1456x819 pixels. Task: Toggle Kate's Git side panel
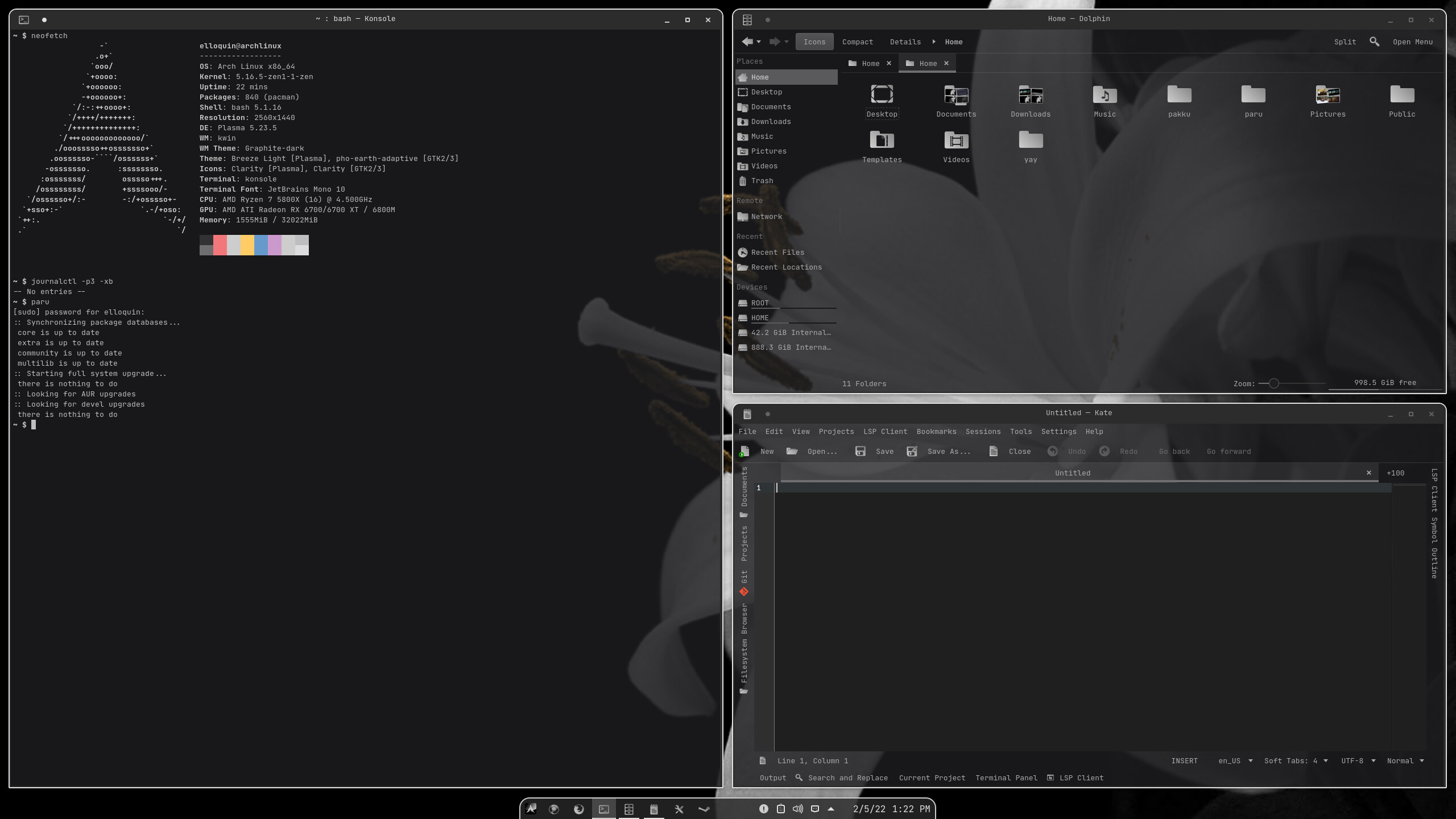pos(744,583)
